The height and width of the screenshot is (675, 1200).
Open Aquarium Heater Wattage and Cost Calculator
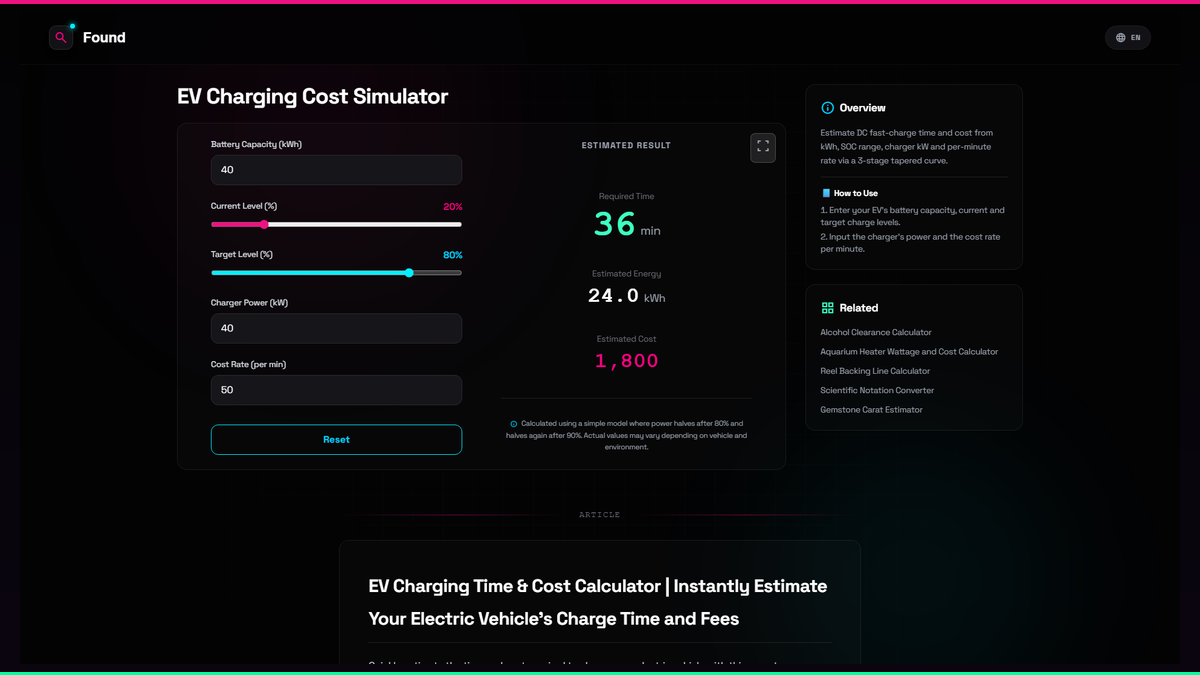pos(909,352)
